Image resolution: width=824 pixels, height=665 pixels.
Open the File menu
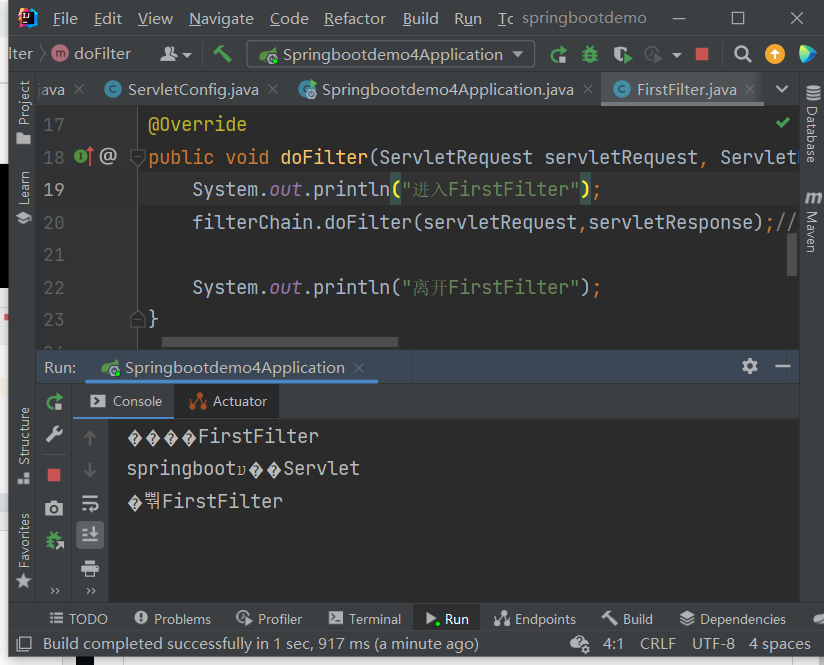[65, 19]
